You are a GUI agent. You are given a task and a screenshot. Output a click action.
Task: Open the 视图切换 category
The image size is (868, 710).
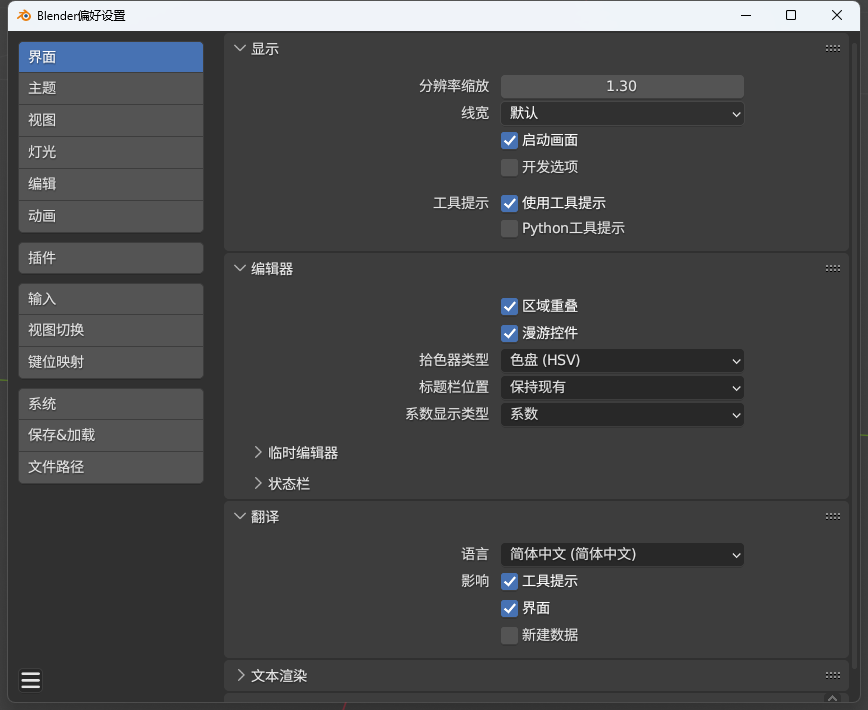111,330
